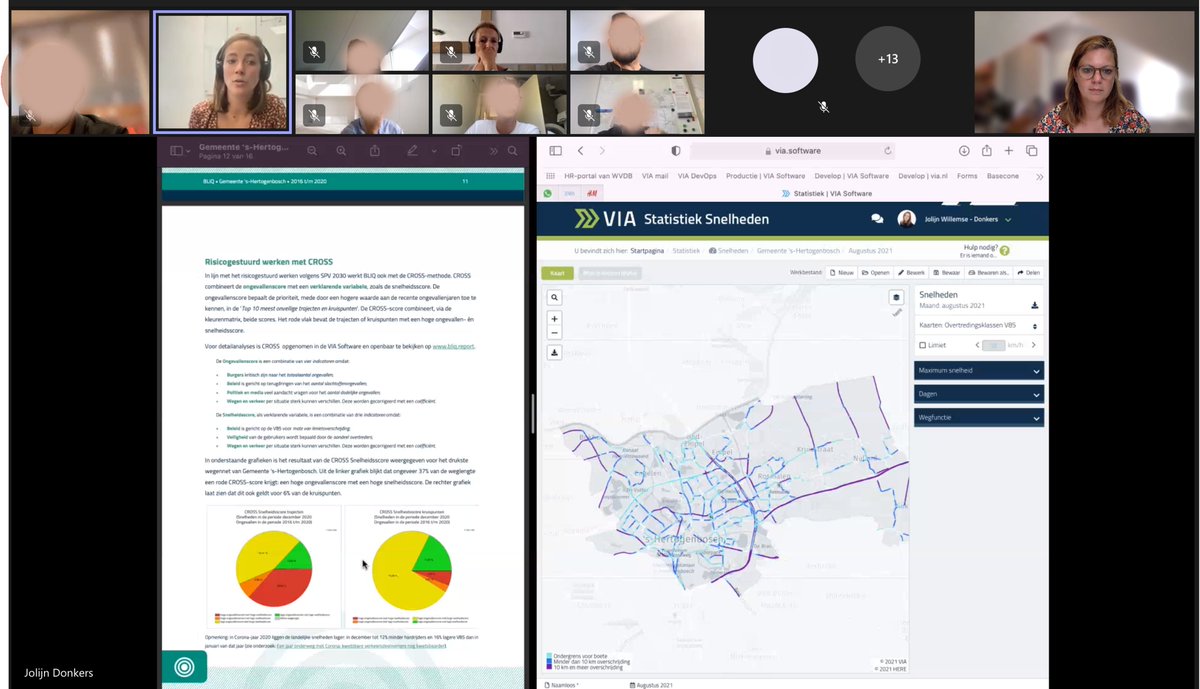
Task: Open the share icon in the PDF toolbar
Action: pos(375,149)
